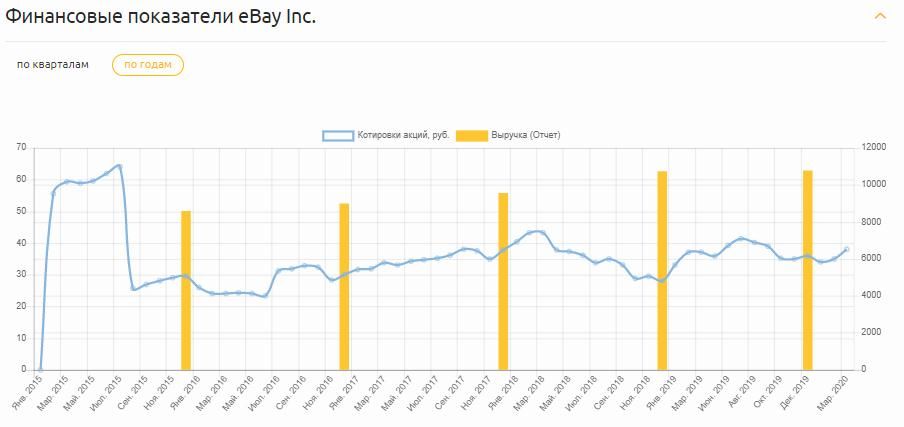The width and height of the screenshot is (904, 427).
Task: Click the blue «Котировки акций» legend swatch
Action: [337, 135]
